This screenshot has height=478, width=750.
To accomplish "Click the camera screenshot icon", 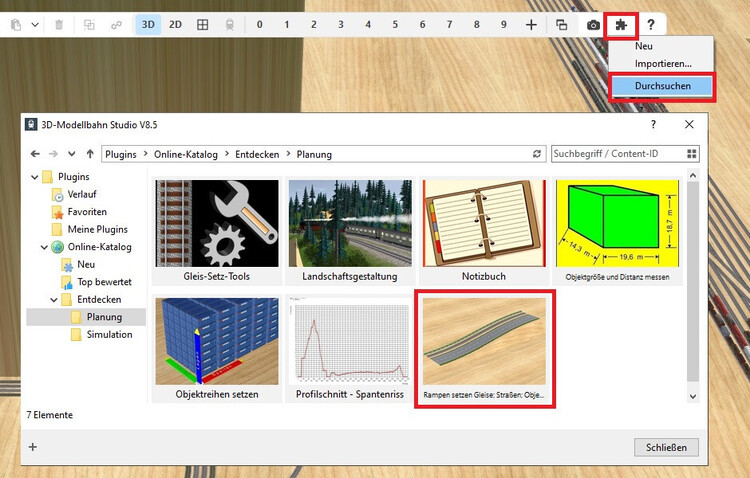I will [593, 25].
